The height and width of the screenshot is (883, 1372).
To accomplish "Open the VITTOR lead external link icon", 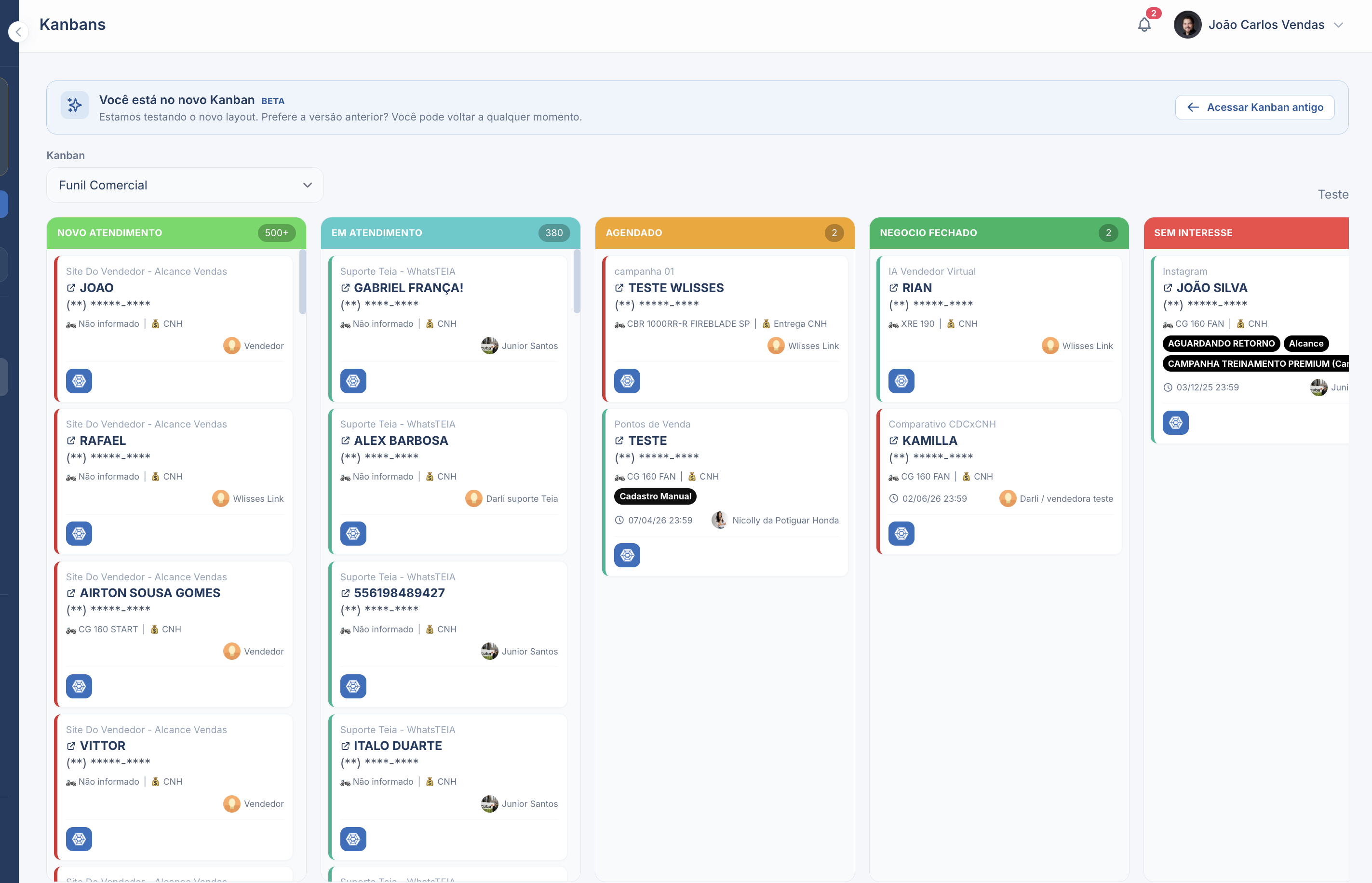I will tap(71, 745).
